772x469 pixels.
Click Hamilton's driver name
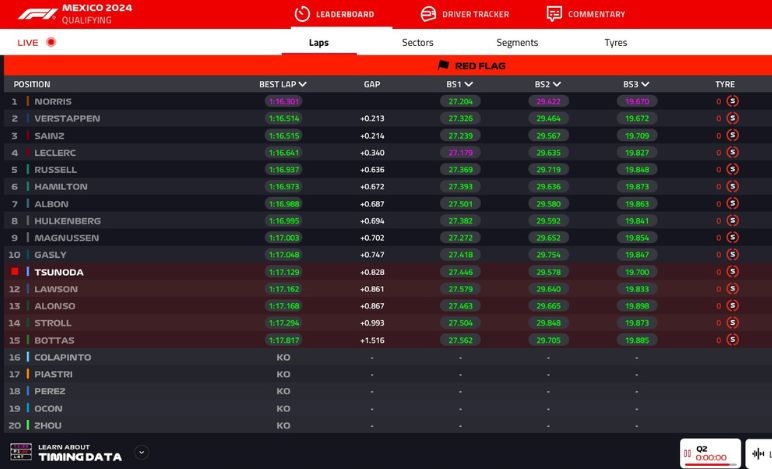click(x=61, y=187)
